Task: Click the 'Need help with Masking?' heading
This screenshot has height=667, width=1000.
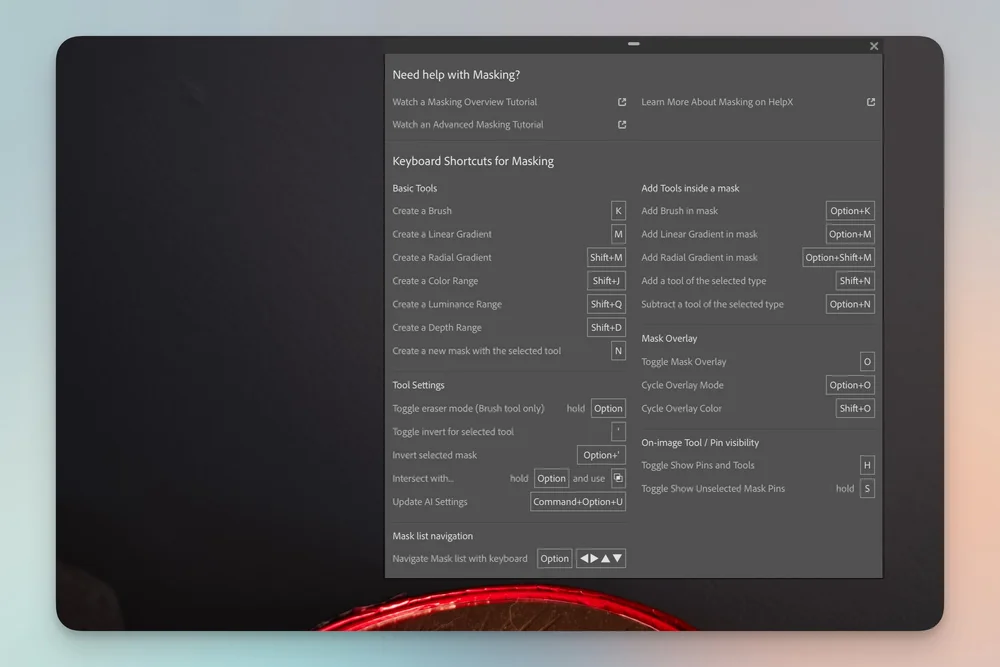Action: coord(456,75)
